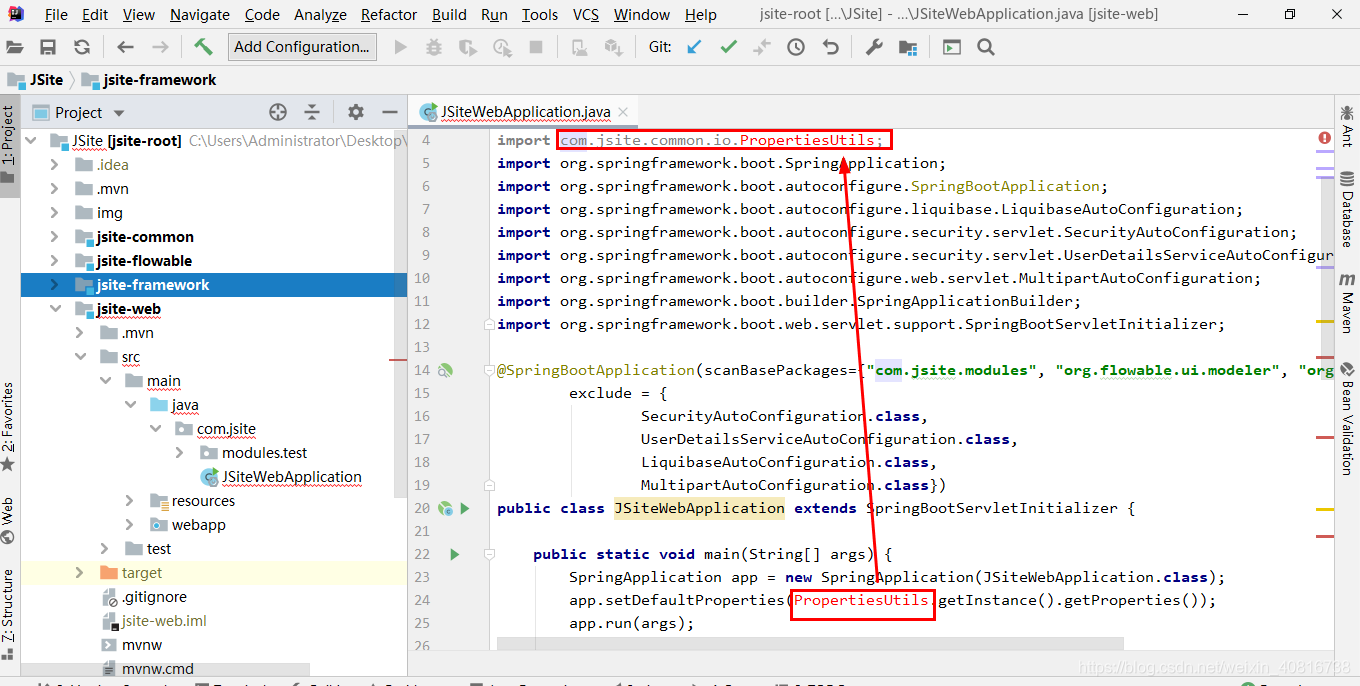Click the Search Everywhere magnifier
Image resolution: width=1360 pixels, height=686 pixels.
[x=986, y=47]
